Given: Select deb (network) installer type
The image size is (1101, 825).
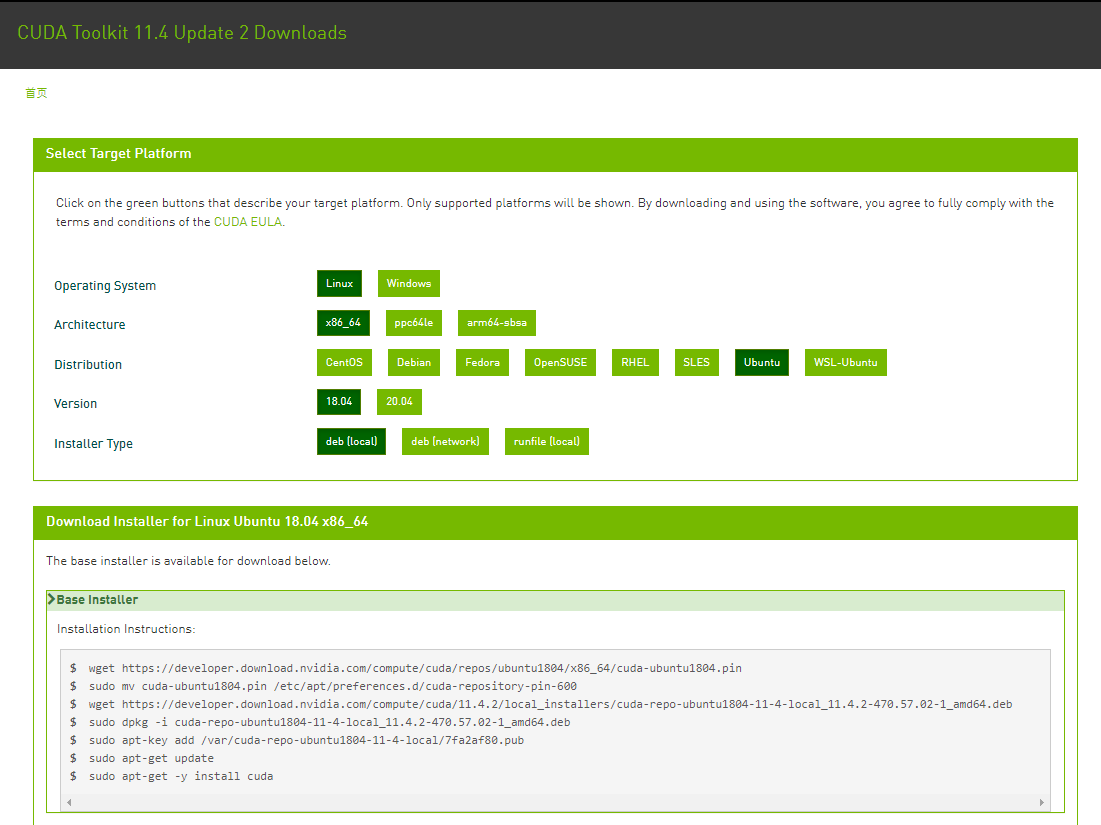Looking at the screenshot, I should 445,442.
